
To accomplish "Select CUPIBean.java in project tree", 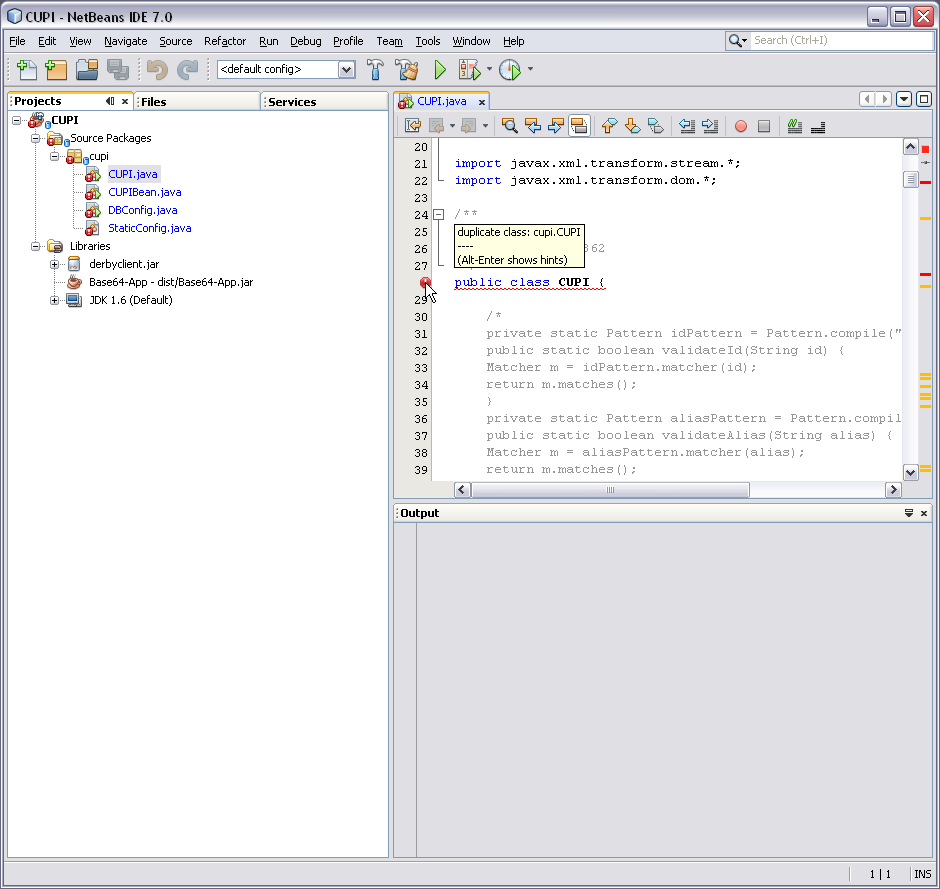I will coord(144,192).
